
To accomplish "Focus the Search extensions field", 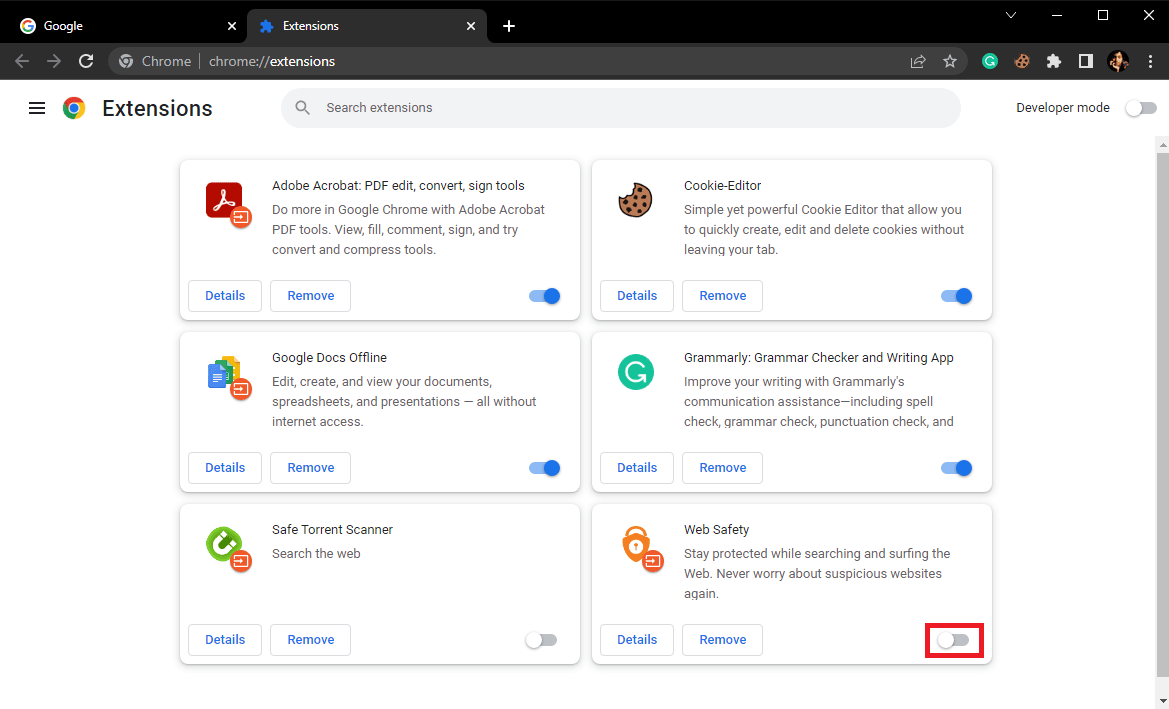I will point(620,108).
